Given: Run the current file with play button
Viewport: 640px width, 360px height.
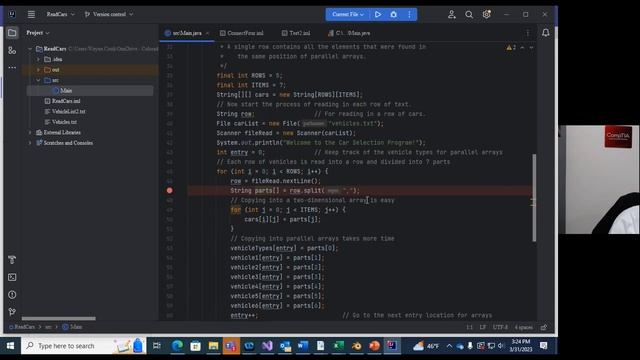Looking at the screenshot, I should tap(378, 14).
